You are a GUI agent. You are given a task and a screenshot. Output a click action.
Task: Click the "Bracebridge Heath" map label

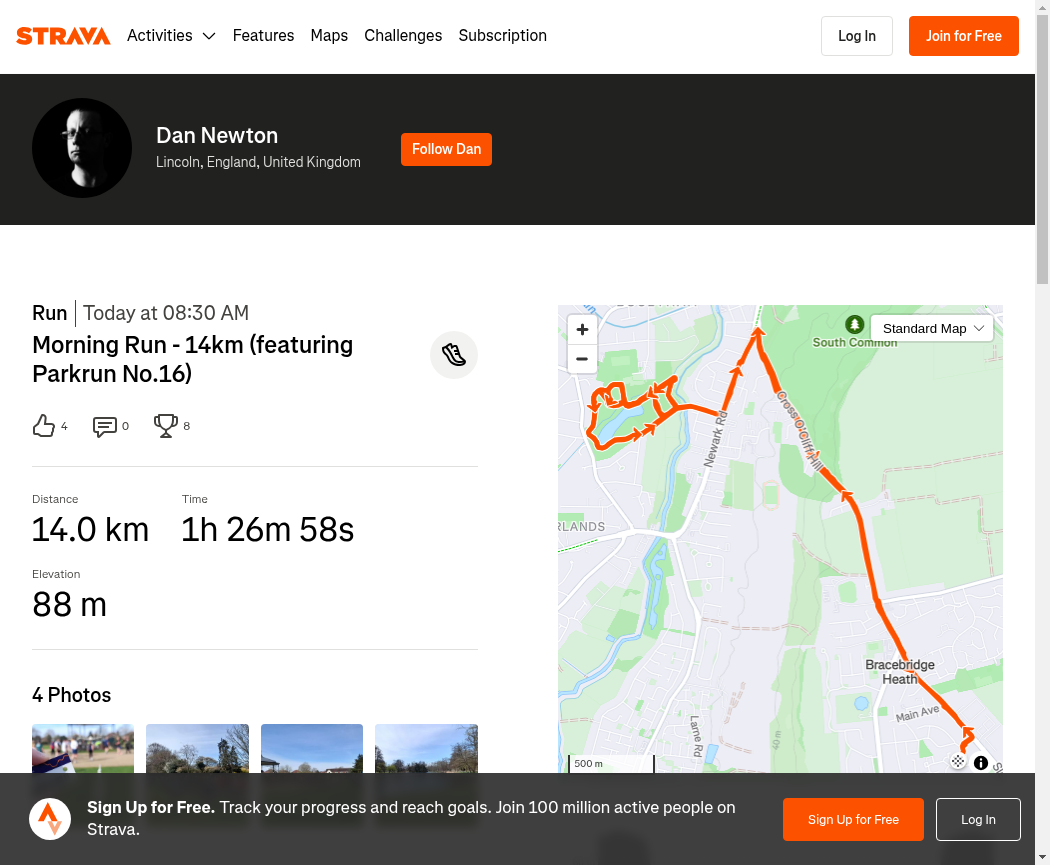click(x=900, y=672)
